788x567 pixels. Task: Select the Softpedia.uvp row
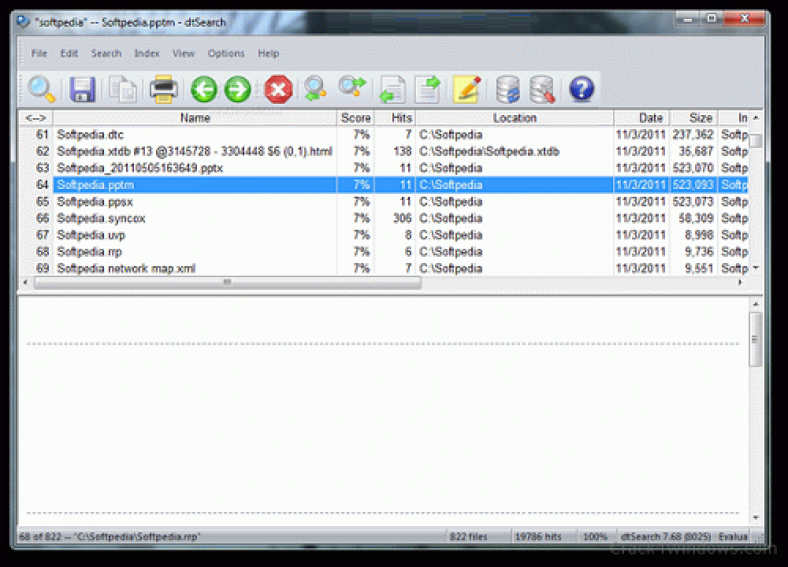pos(383,235)
